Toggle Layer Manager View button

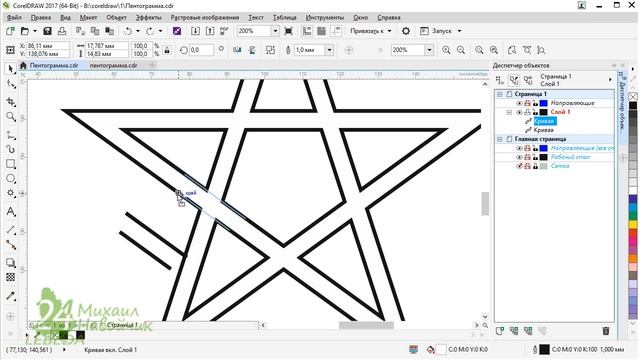(528, 80)
